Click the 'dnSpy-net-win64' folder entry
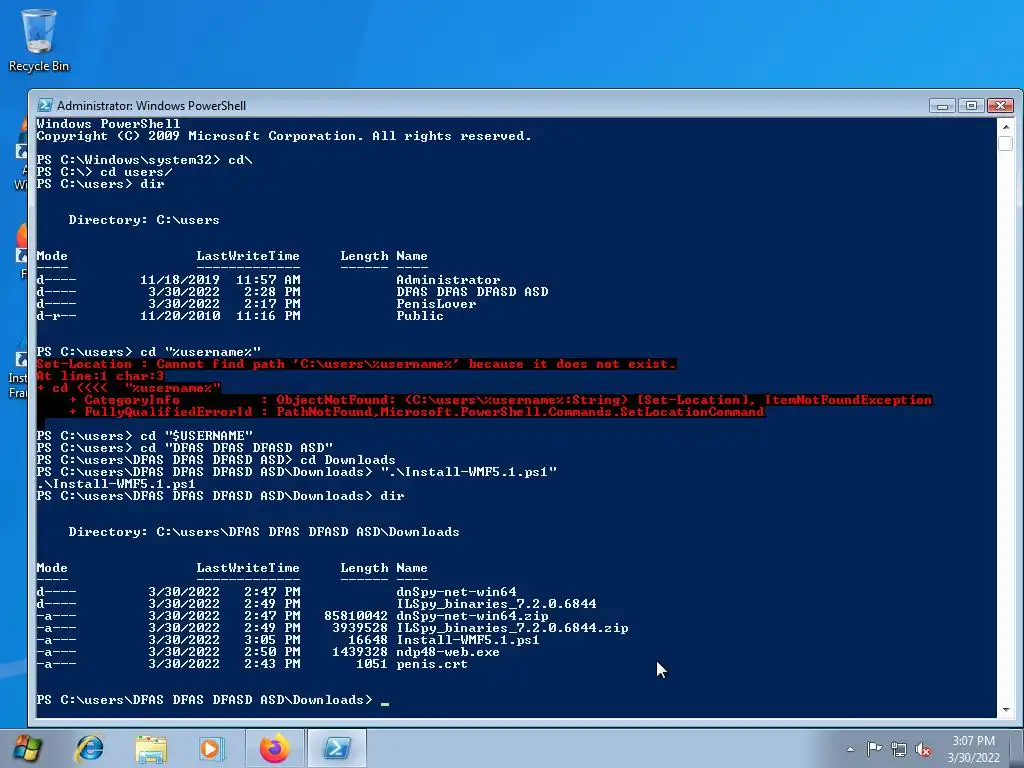The height and width of the screenshot is (768, 1024). pos(456,592)
